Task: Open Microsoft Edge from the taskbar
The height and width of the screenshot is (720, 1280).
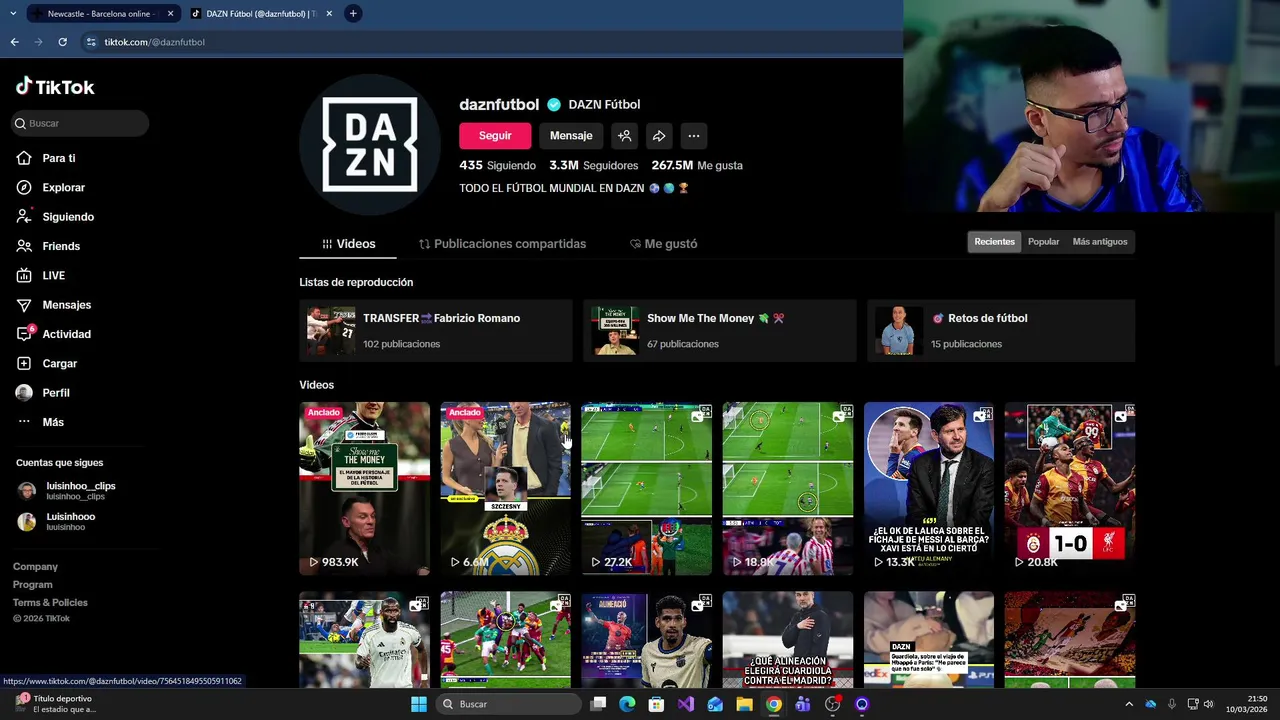Action: pos(627,704)
